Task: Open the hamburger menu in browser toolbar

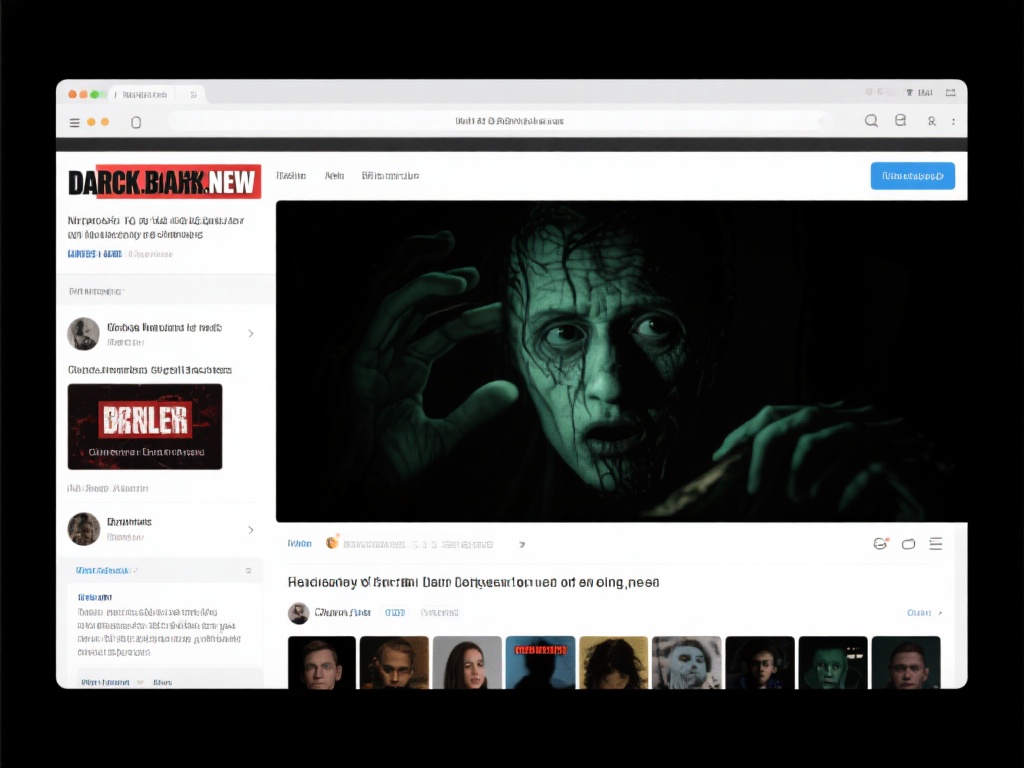Action: pyautogui.click(x=74, y=122)
